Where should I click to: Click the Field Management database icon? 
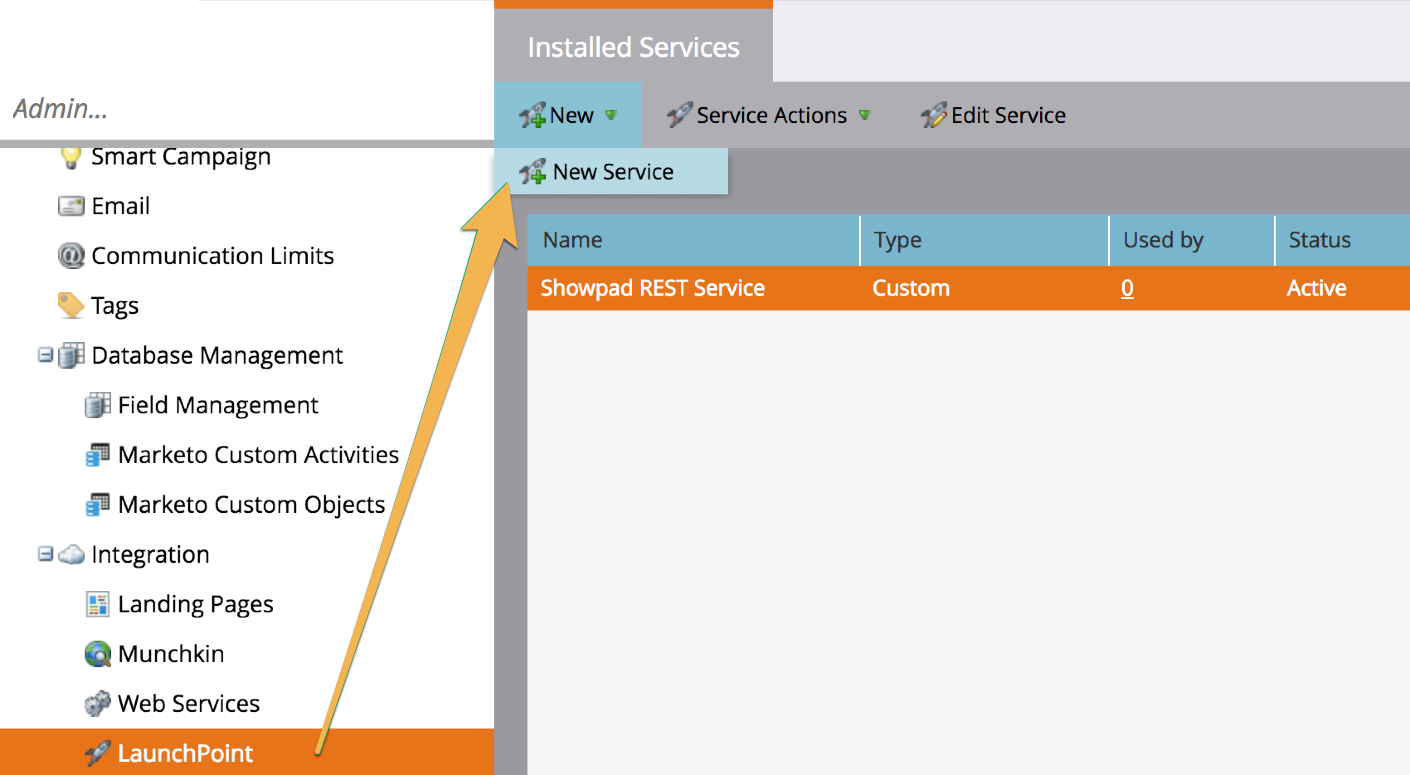[x=96, y=404]
